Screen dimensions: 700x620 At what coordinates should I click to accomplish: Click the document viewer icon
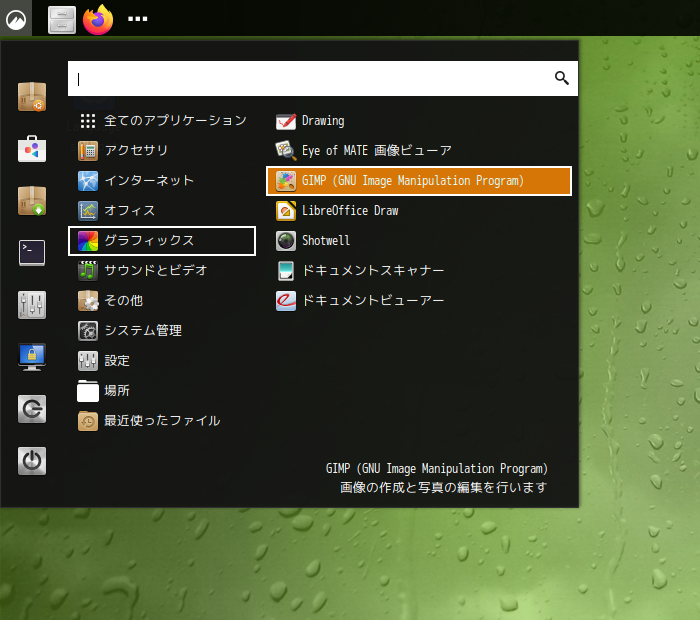pos(286,301)
